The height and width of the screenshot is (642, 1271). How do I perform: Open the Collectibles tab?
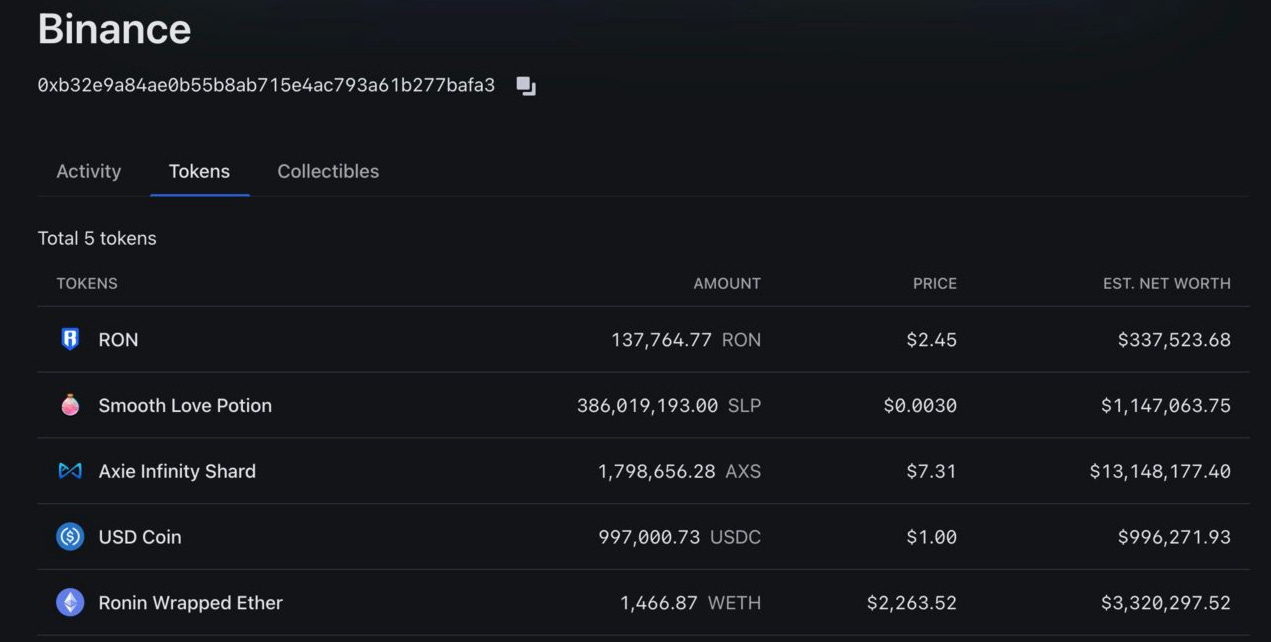(x=328, y=171)
